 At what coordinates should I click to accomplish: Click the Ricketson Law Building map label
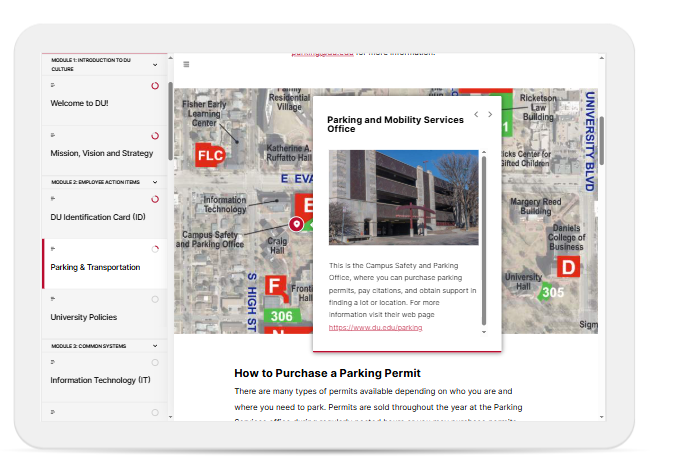[538, 107]
